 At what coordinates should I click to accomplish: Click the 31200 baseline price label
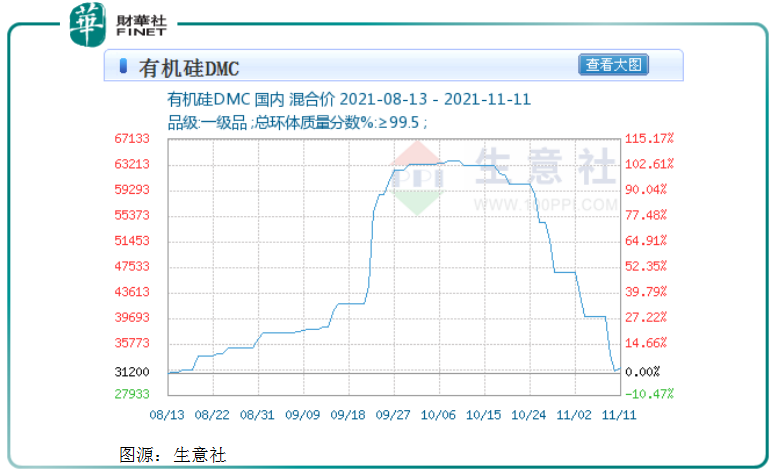click(132, 371)
